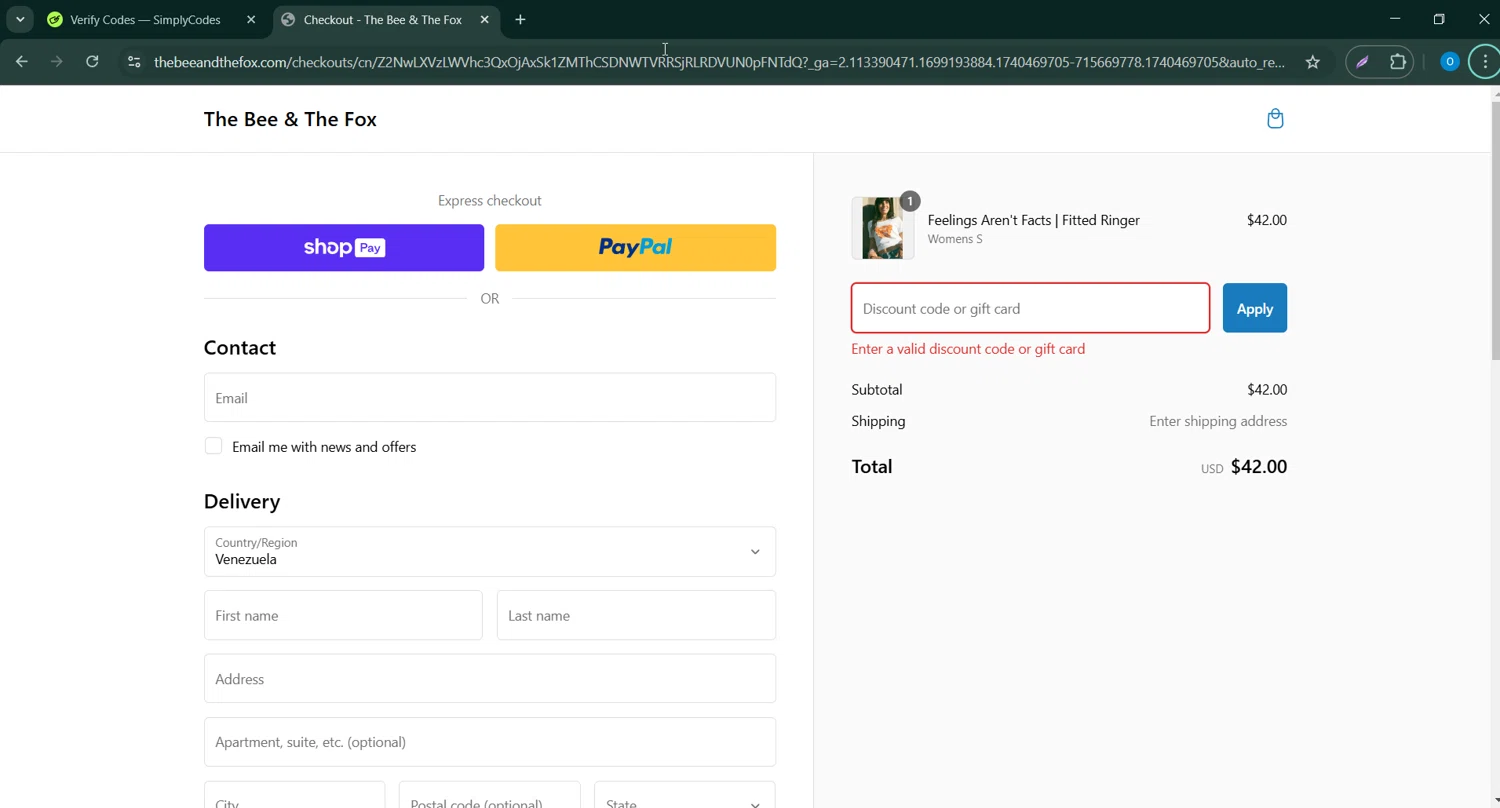1500x808 pixels.
Task: Apply the discount code
Action: (1255, 308)
